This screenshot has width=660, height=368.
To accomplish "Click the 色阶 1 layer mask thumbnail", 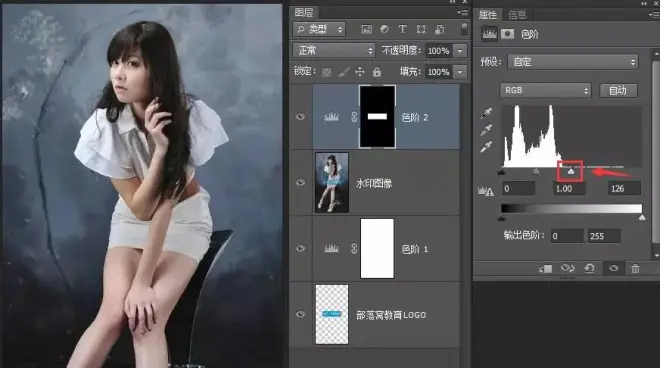I will point(377,248).
